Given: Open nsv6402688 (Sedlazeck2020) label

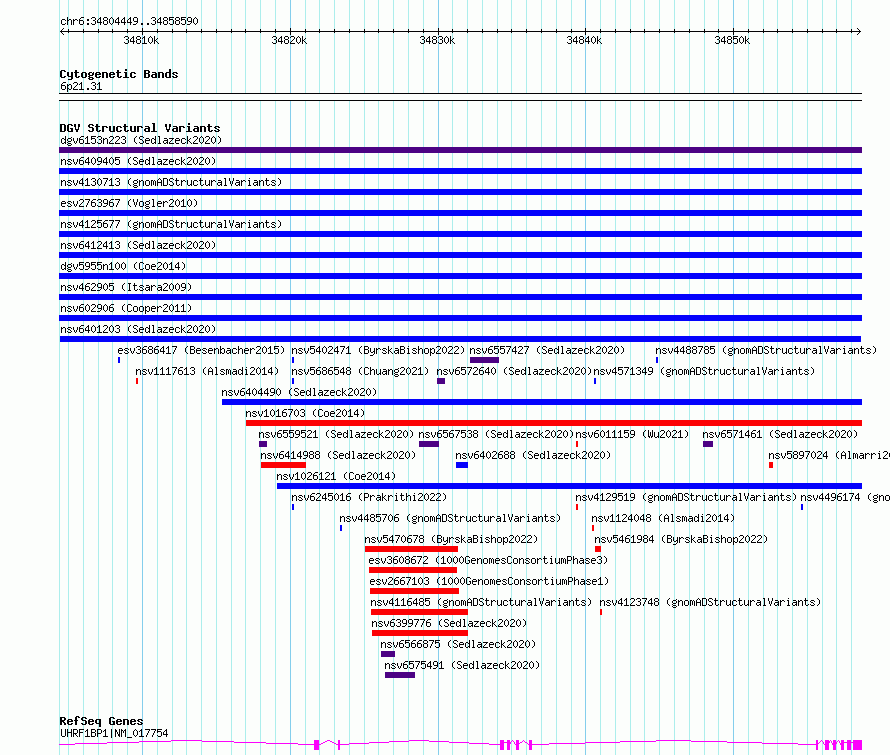Looking at the screenshot, I should point(533,455).
